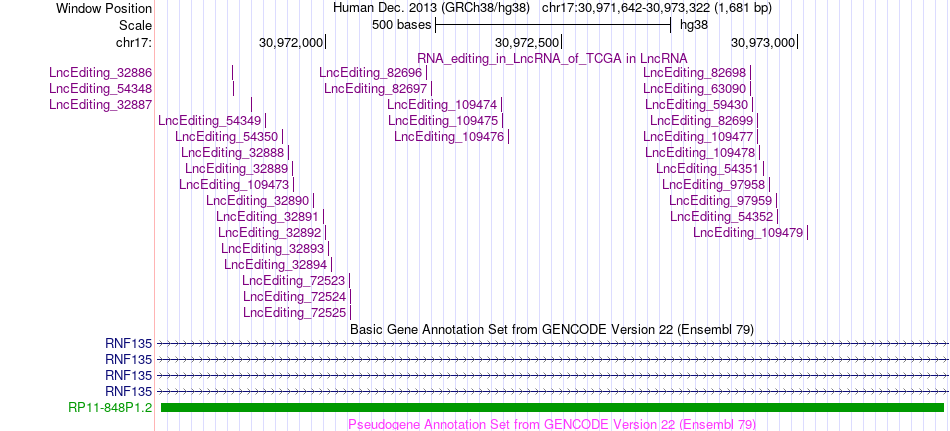Open RNA_editing_in_LncRNA_of_TCGA track title
Viewport: 950px width, 431px height.
(553, 58)
